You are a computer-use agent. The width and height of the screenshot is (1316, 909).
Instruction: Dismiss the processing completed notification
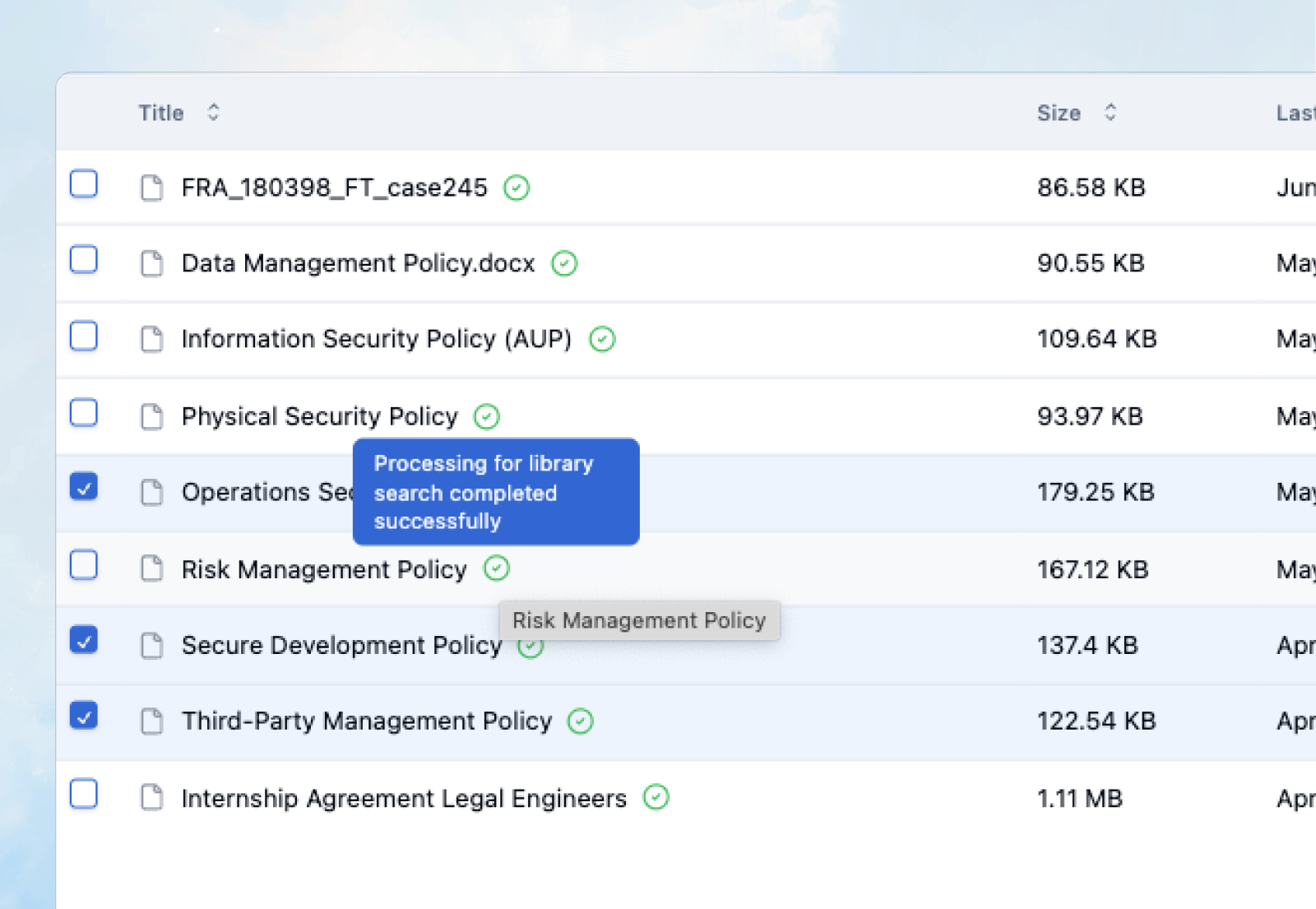point(495,492)
